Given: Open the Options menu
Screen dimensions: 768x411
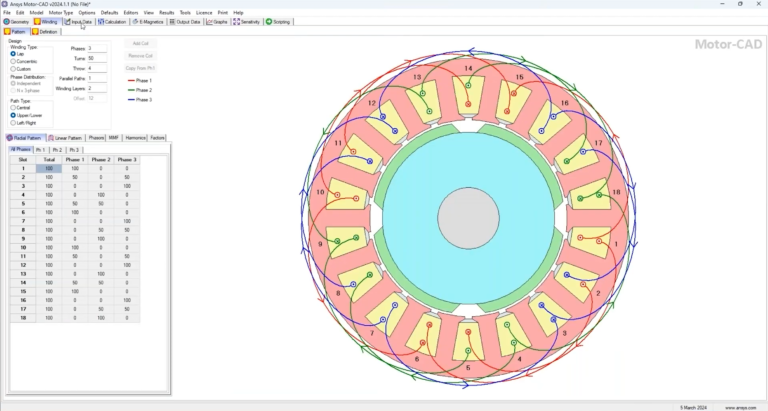Looking at the screenshot, I should click(x=87, y=12).
